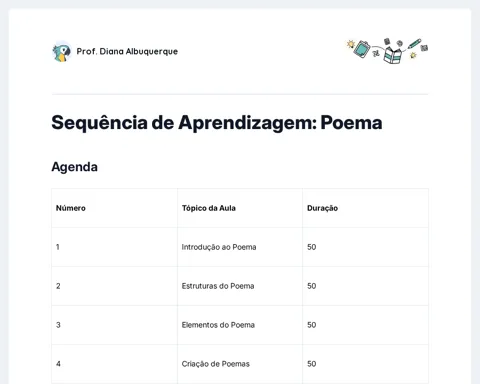Click the book illustration in header
The height and width of the screenshot is (384, 480).
pos(393,55)
